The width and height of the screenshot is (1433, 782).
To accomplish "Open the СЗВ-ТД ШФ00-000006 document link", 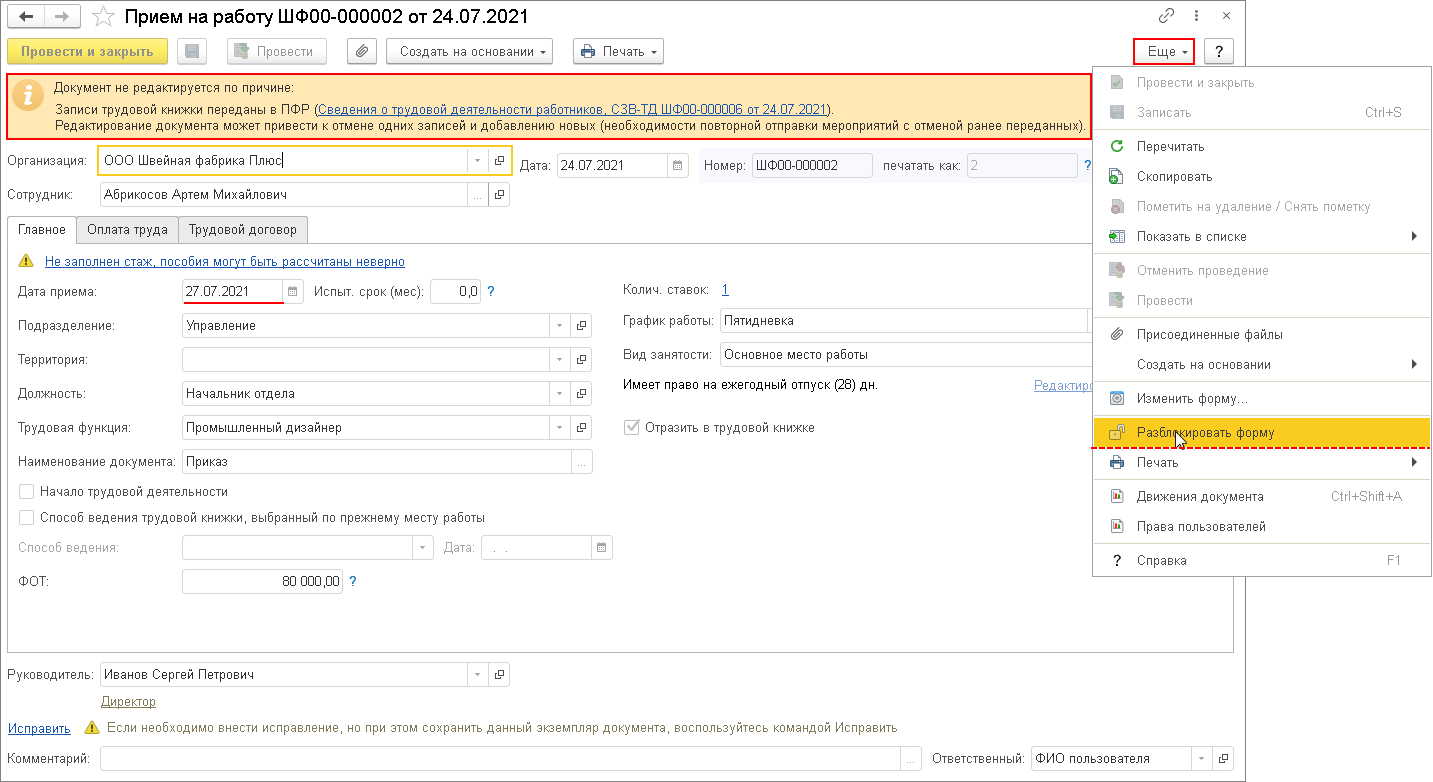I will (572, 109).
